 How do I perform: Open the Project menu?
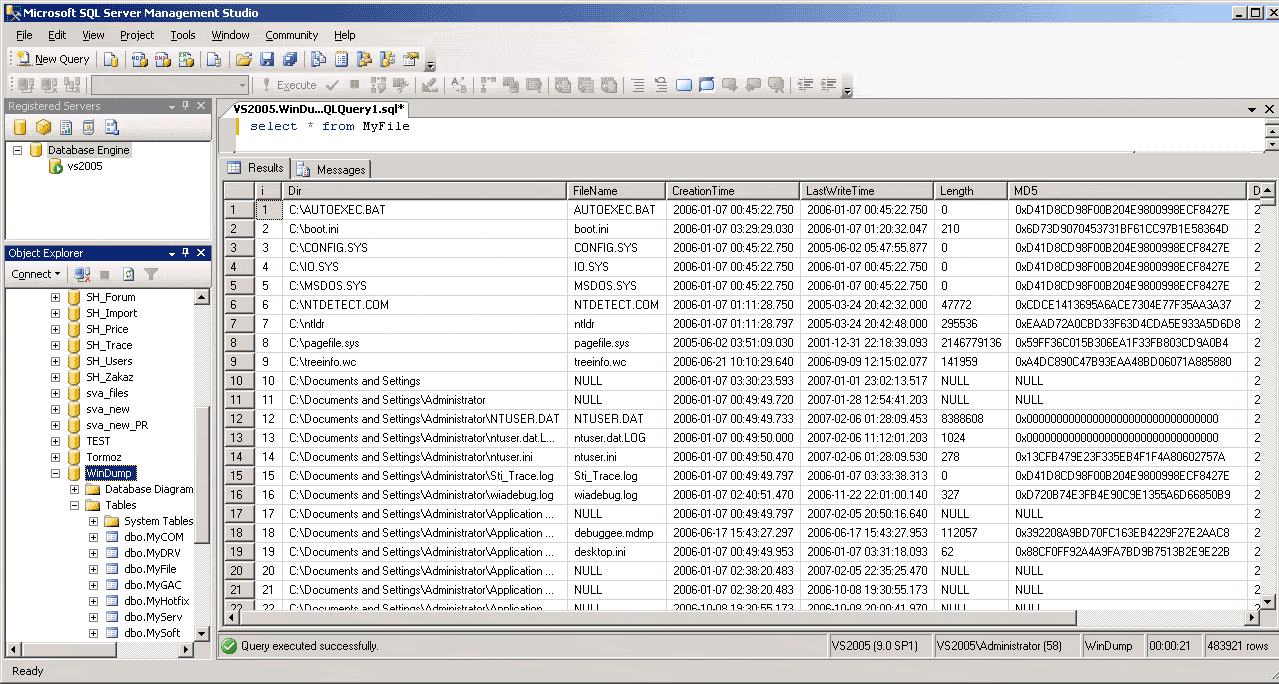pyautogui.click(x=137, y=35)
